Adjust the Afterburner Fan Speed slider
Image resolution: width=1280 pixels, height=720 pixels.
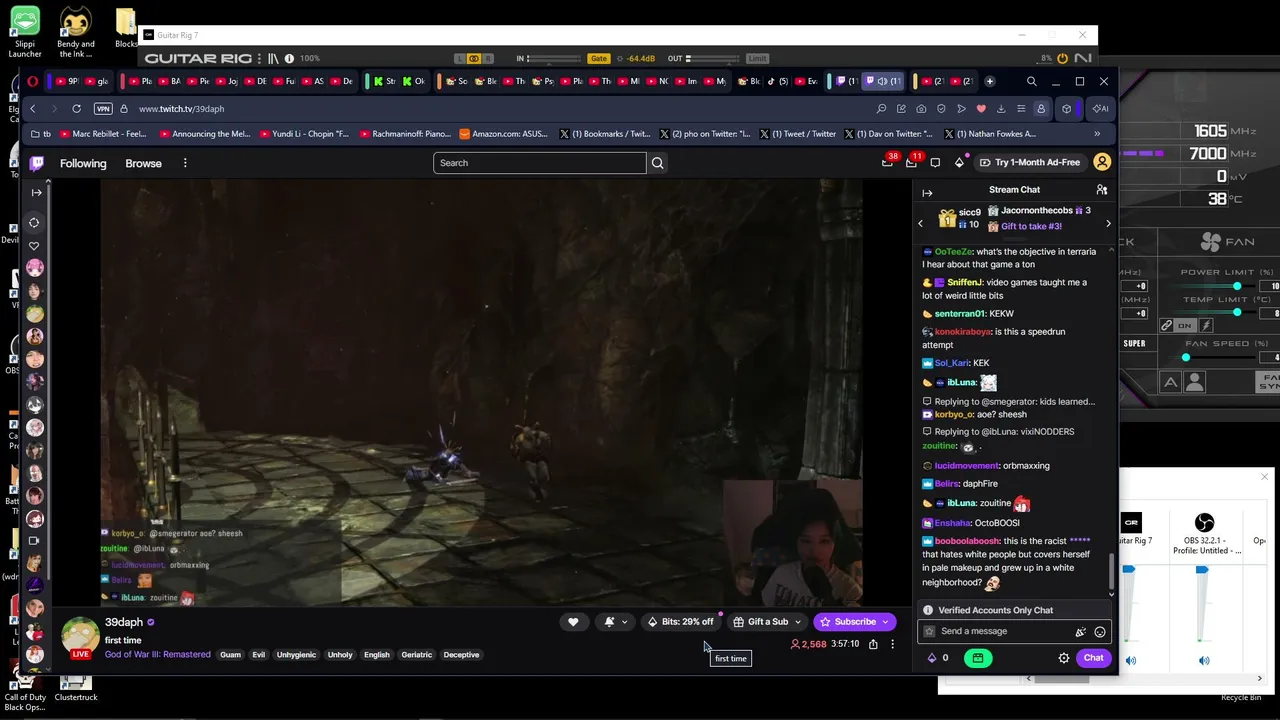tap(1186, 358)
